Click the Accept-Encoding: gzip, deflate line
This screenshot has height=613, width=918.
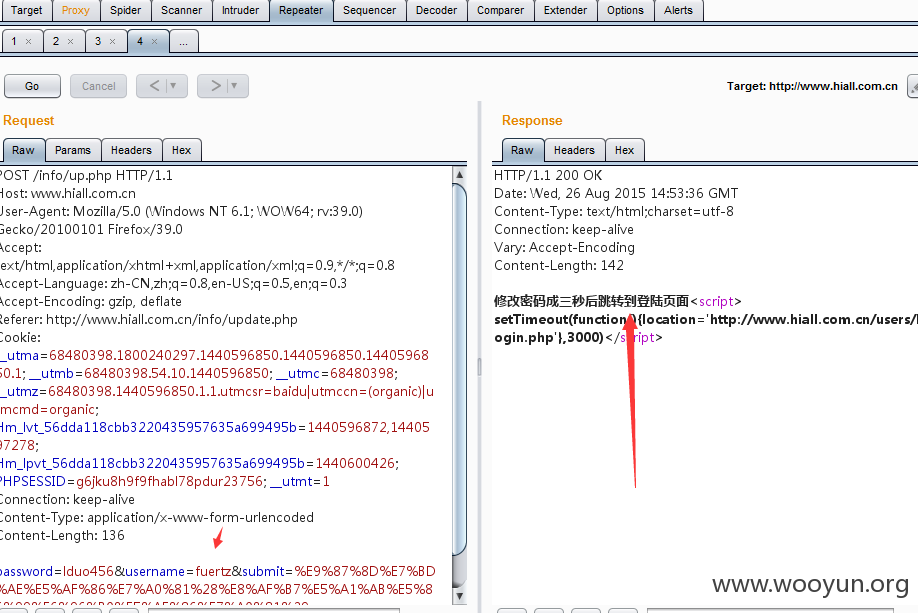pos(91,302)
